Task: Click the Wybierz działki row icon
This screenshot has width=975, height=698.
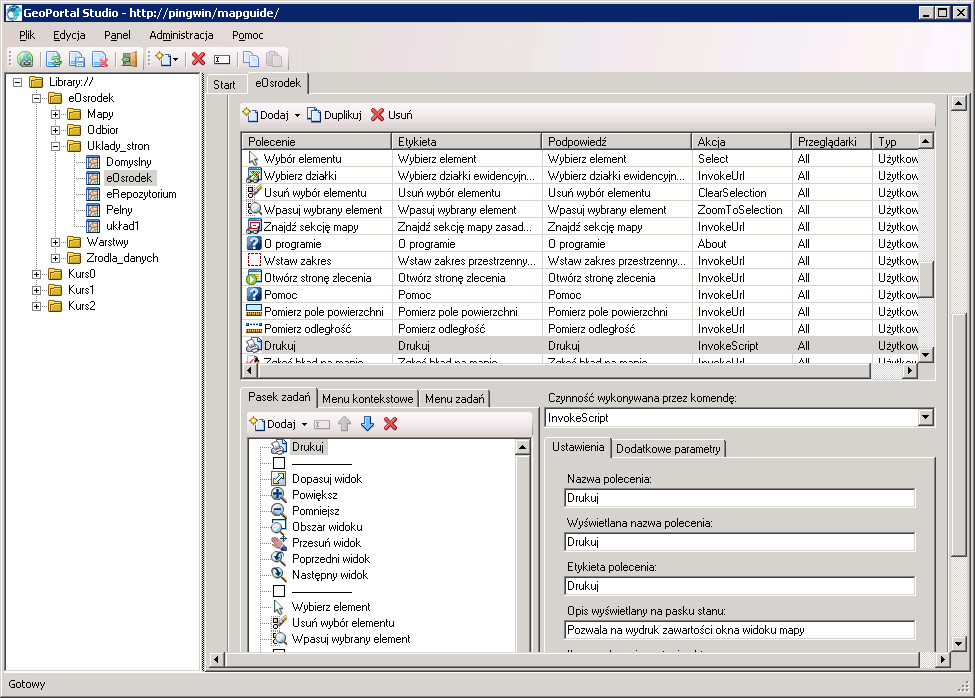Action: tap(254, 175)
